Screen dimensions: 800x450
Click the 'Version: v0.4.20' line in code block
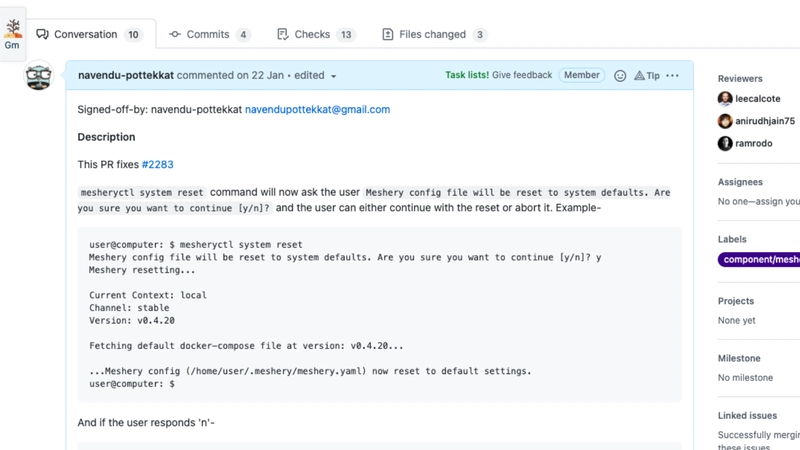coord(132,320)
